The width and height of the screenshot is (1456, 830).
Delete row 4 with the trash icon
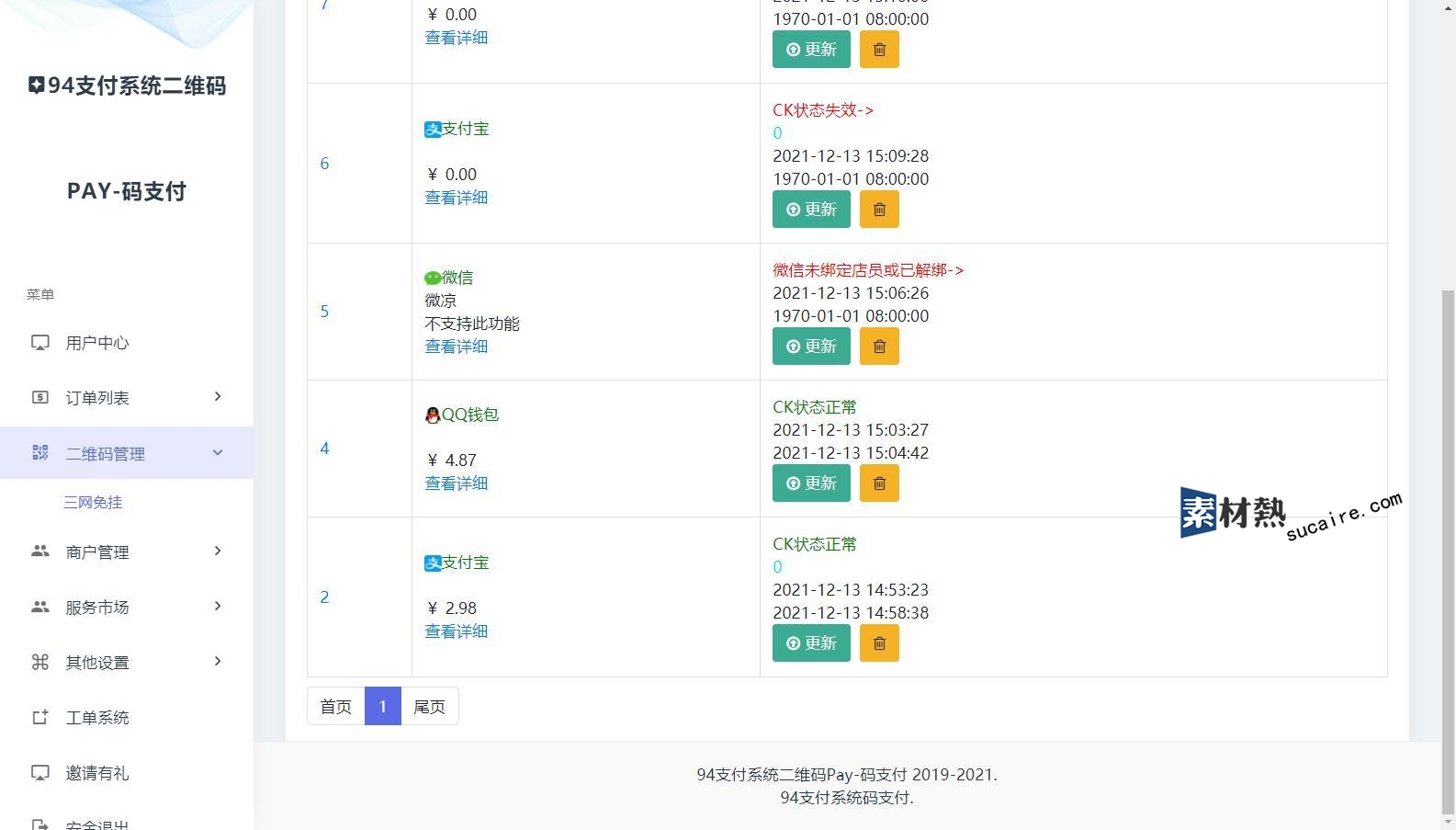pos(879,483)
